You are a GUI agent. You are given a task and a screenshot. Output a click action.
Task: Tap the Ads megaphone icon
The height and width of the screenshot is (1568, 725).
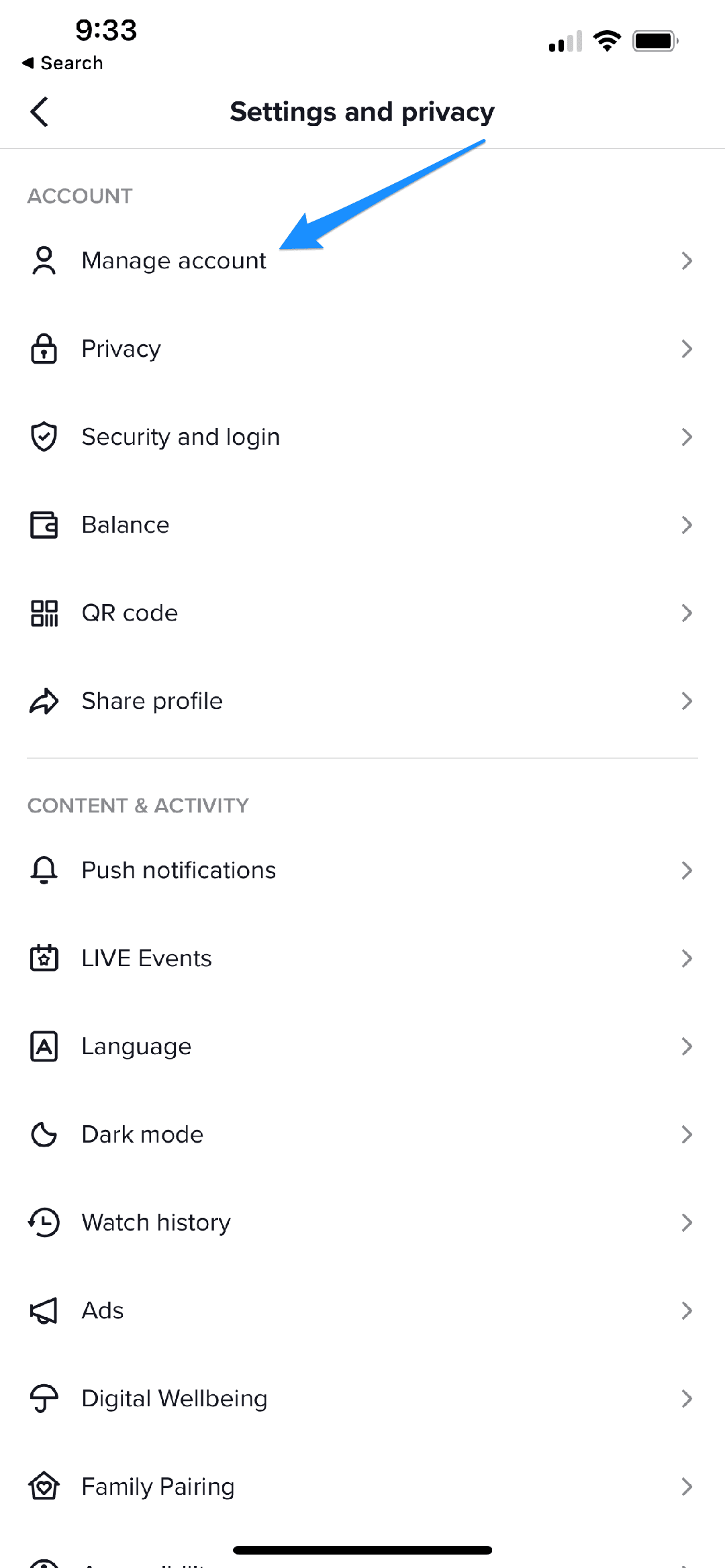click(44, 1310)
